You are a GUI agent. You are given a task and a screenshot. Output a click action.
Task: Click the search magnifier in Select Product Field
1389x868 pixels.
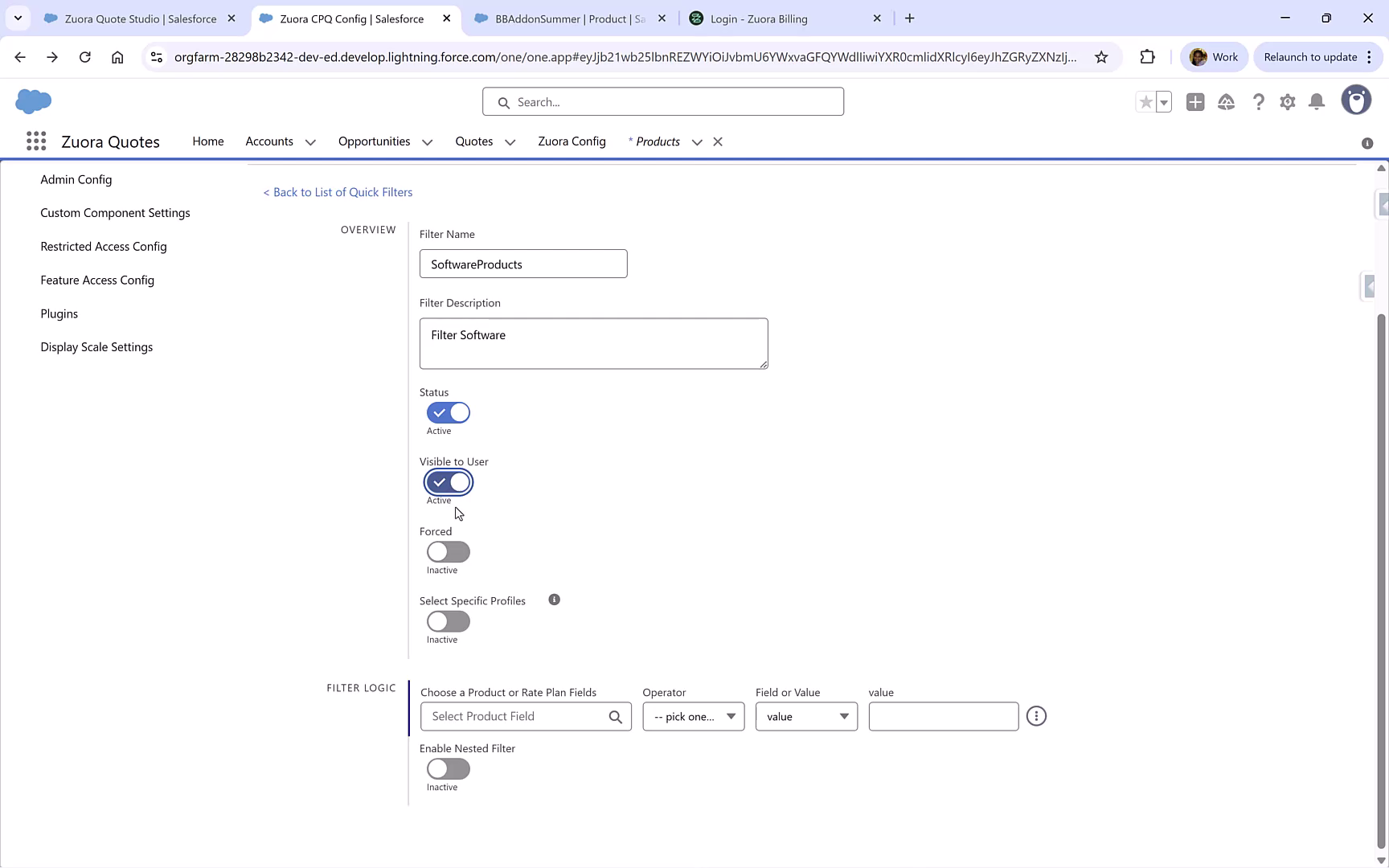tap(616, 716)
